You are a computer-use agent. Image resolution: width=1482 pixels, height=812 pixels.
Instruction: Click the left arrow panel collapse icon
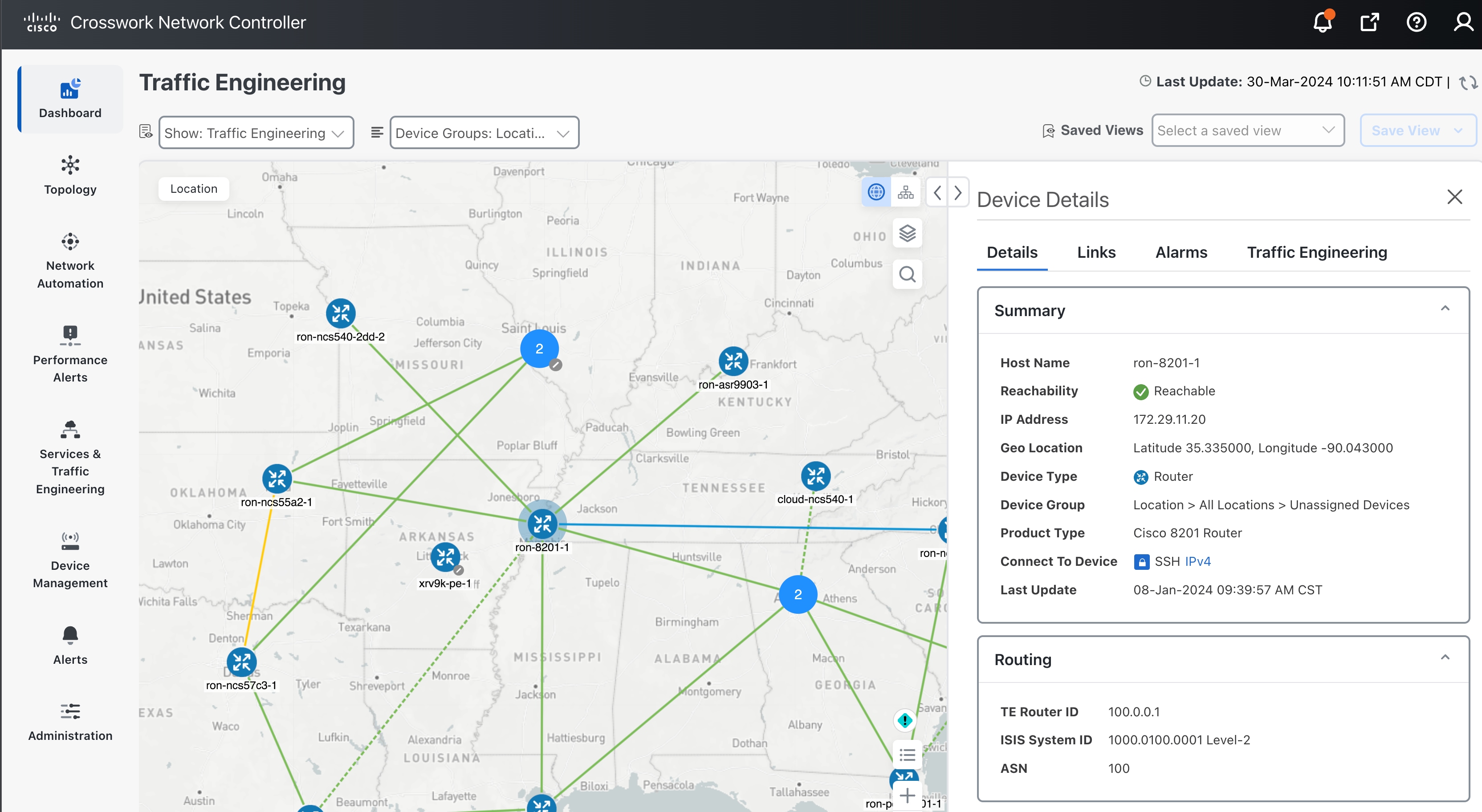[937, 192]
